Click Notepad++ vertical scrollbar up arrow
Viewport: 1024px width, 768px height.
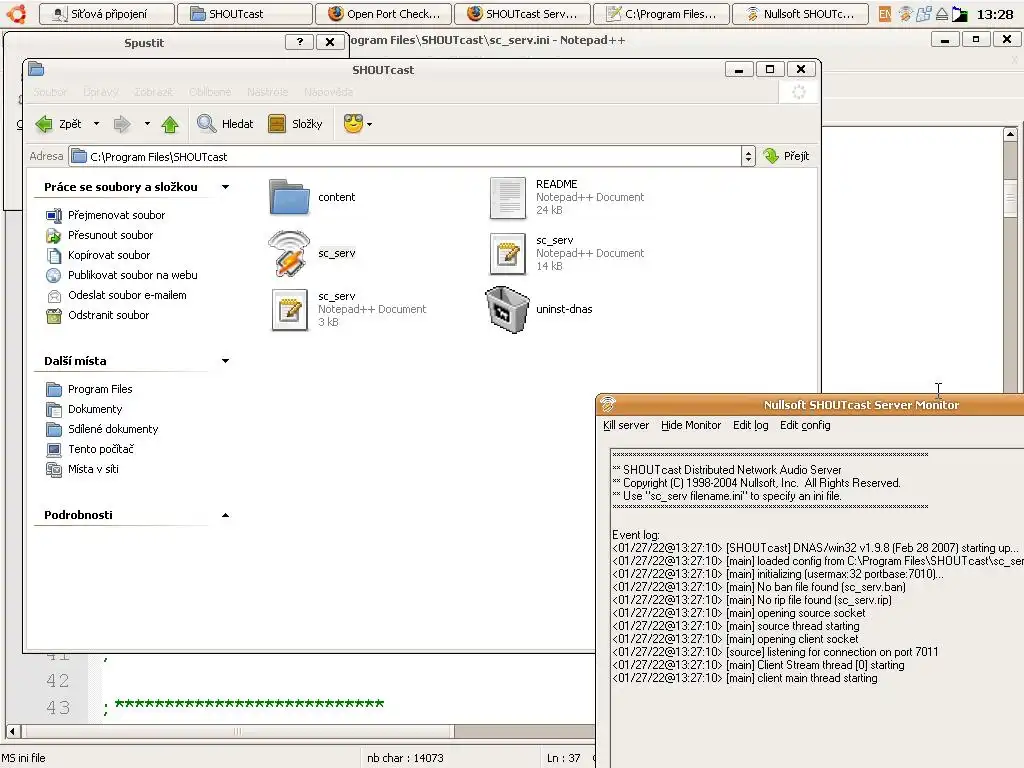pos(1010,135)
